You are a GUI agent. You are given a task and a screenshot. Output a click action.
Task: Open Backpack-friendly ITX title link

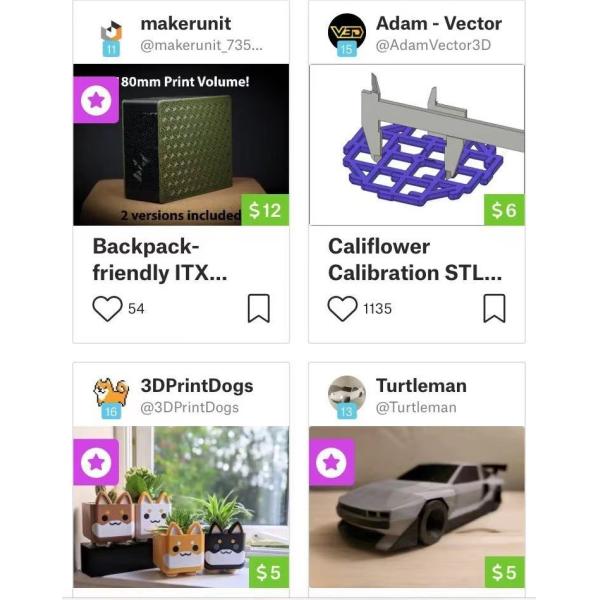160,259
